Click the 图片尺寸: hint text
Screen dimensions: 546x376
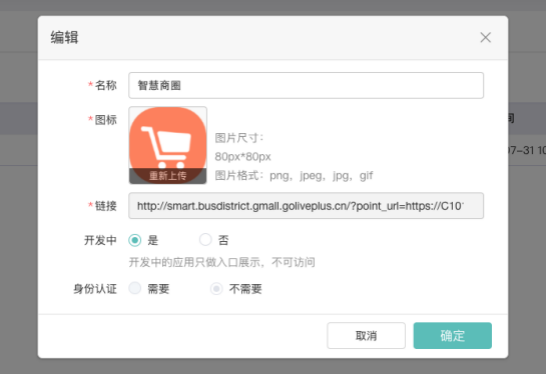(x=239, y=138)
